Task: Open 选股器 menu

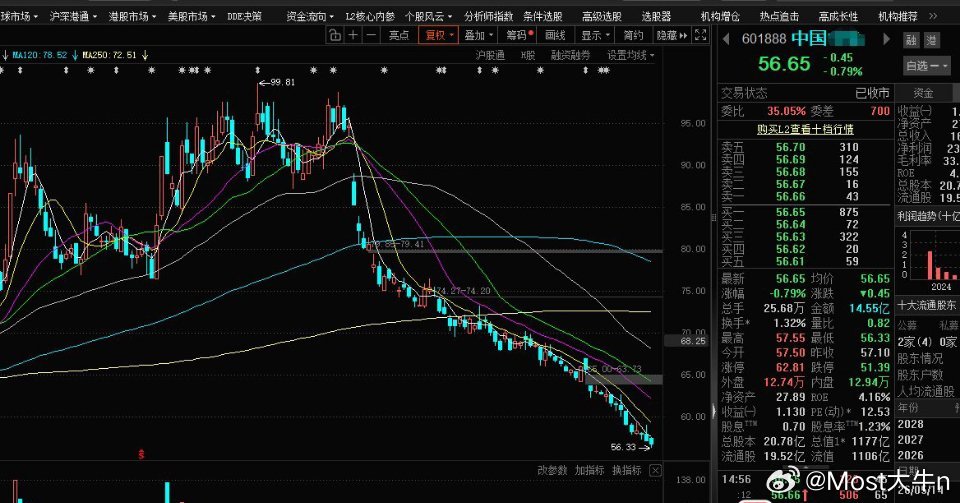Action: [x=656, y=17]
